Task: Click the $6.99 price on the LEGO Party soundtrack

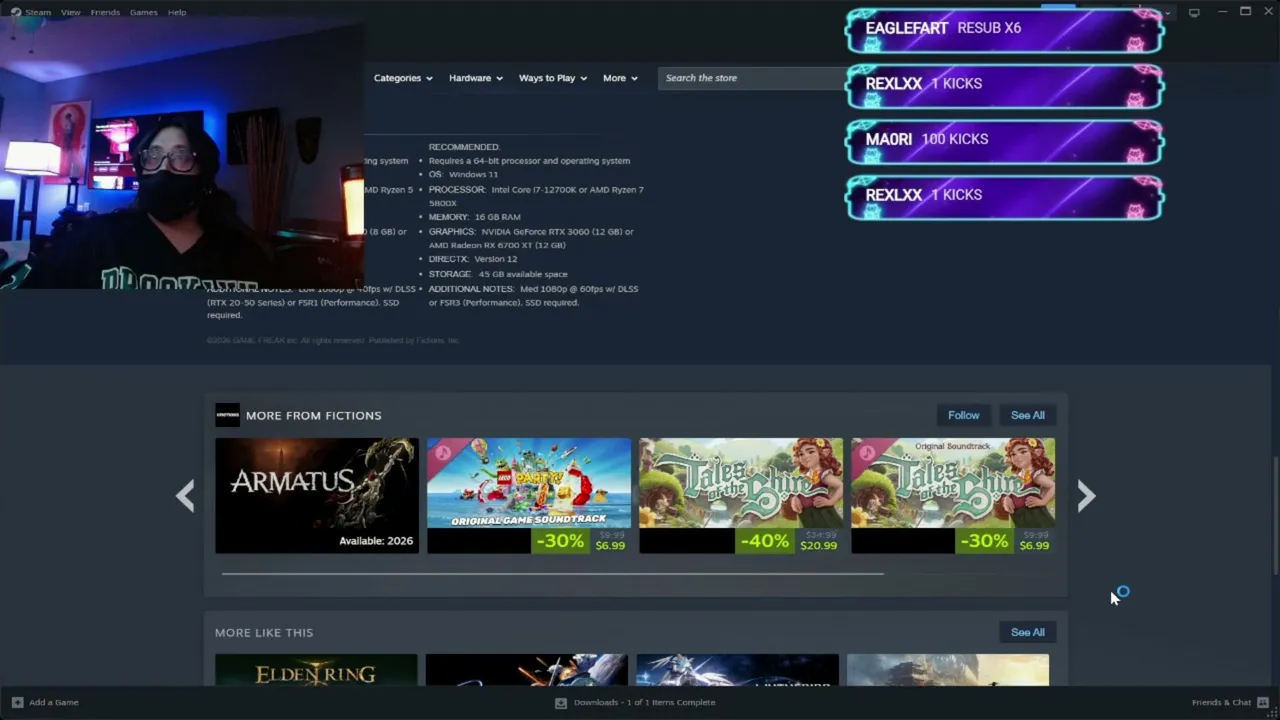Action: tap(610, 545)
